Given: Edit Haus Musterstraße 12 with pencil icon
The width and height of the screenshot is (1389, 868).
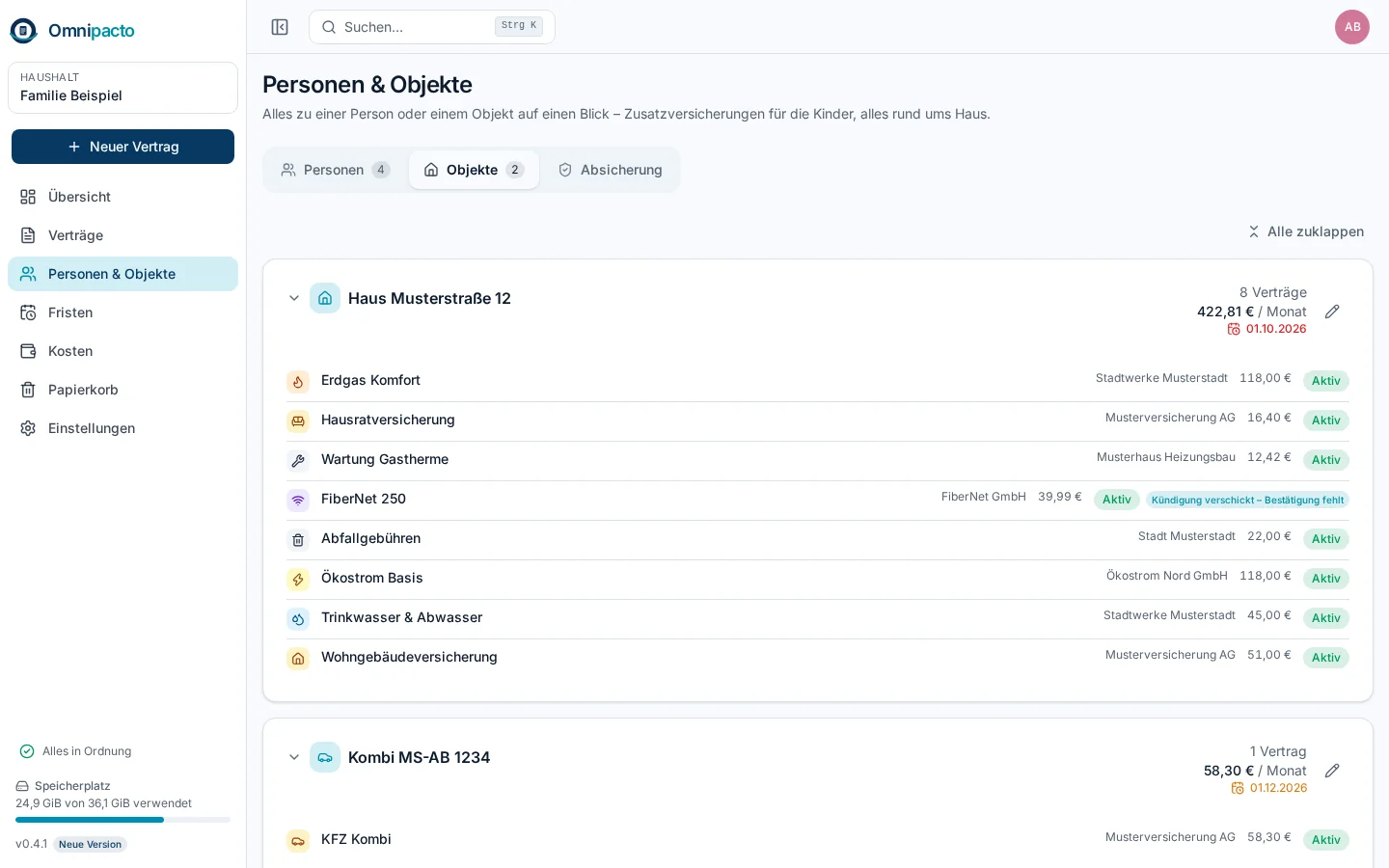Looking at the screenshot, I should point(1332,312).
